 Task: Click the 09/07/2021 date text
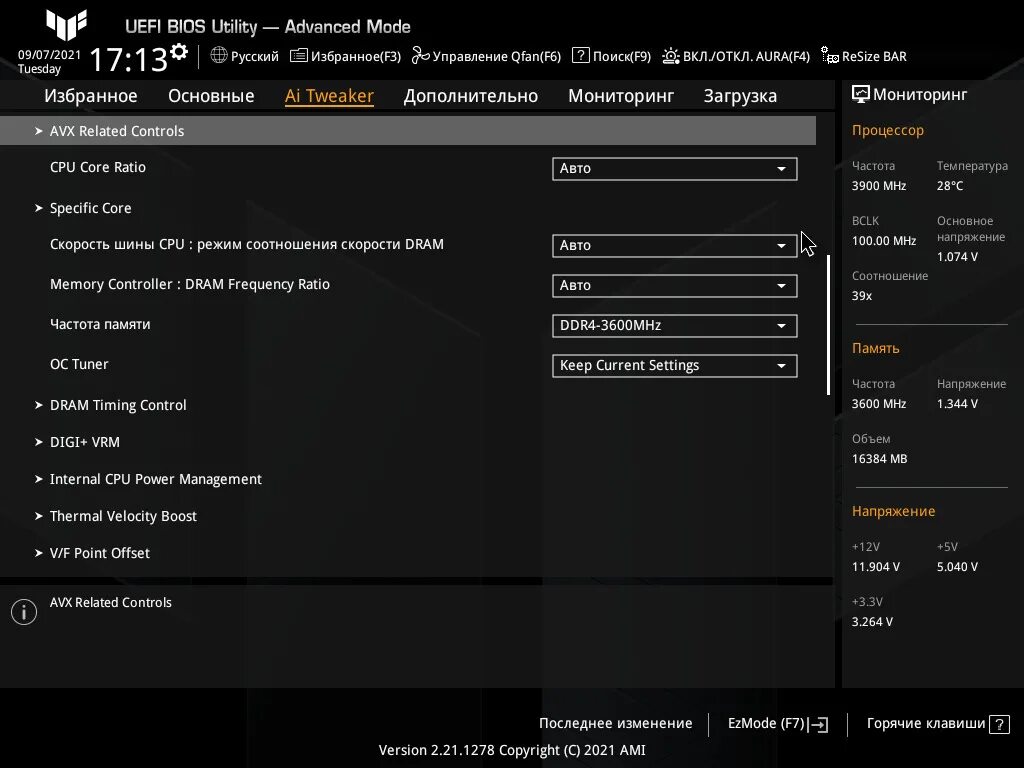49,55
